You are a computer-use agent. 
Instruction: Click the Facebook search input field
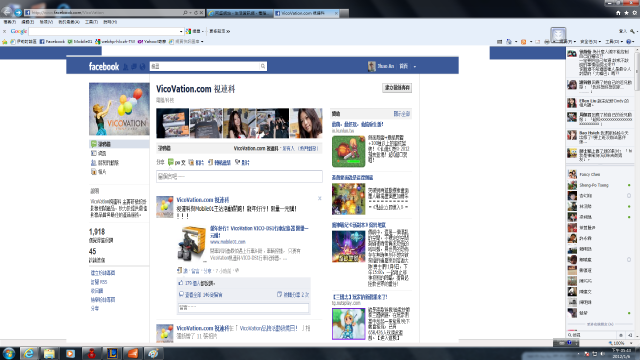205,66
